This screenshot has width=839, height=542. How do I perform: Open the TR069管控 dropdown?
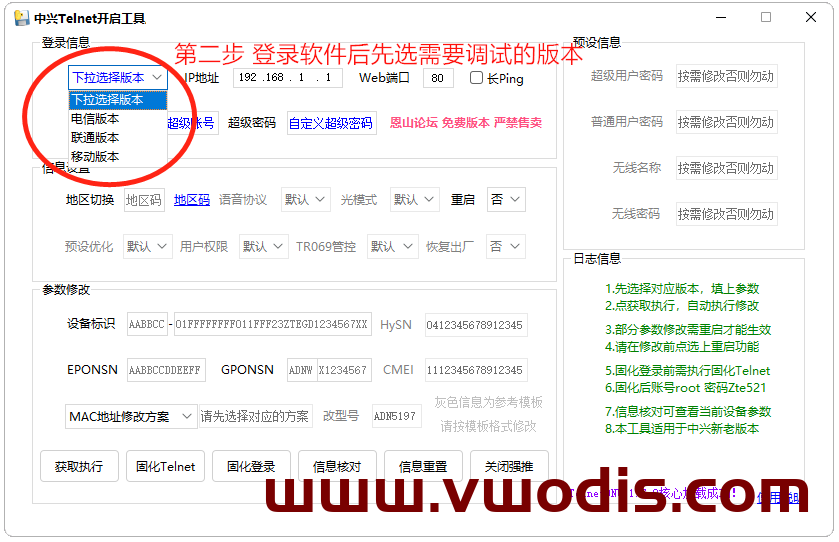(x=392, y=247)
